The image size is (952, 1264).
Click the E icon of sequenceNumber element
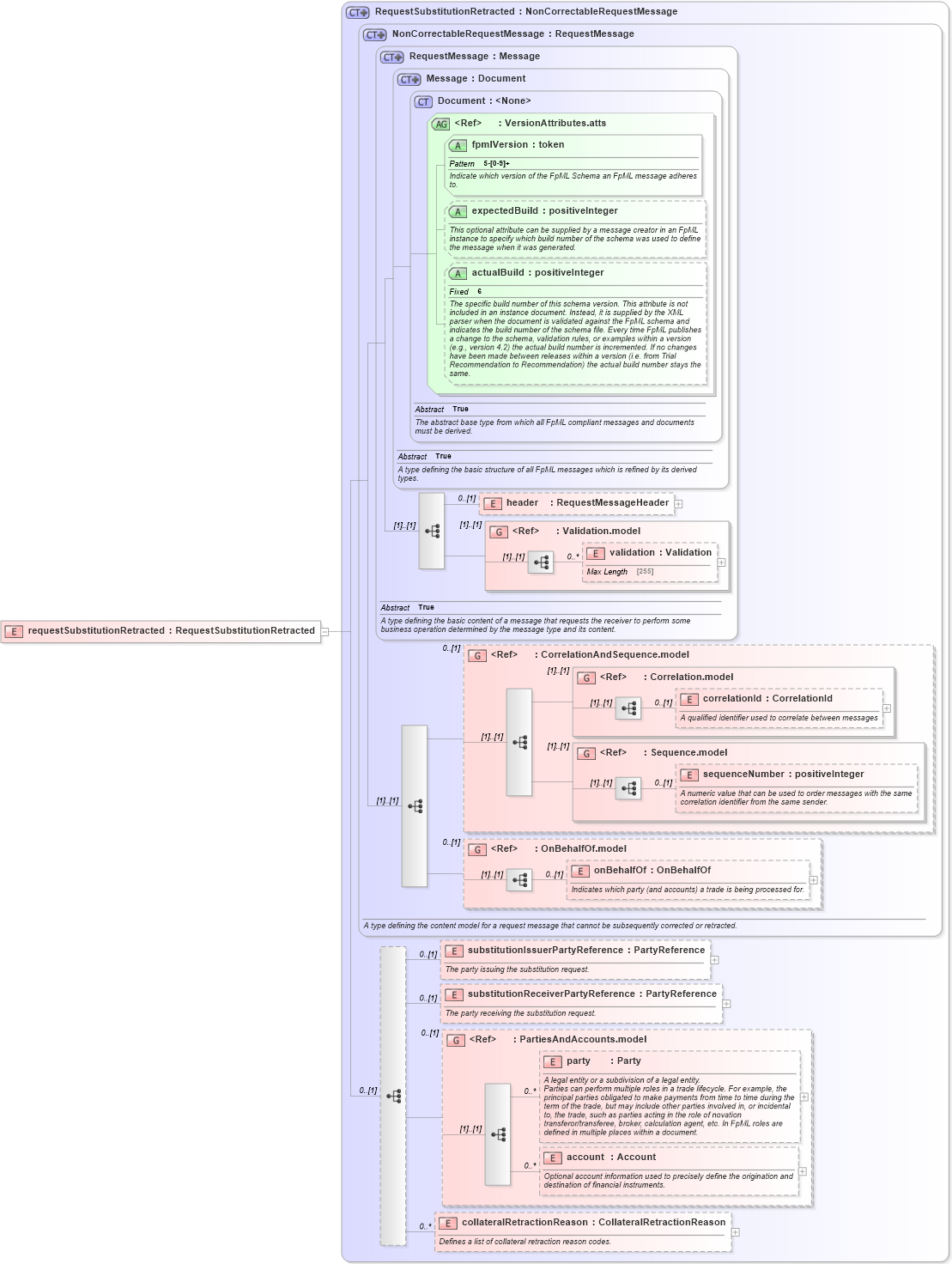coord(689,775)
